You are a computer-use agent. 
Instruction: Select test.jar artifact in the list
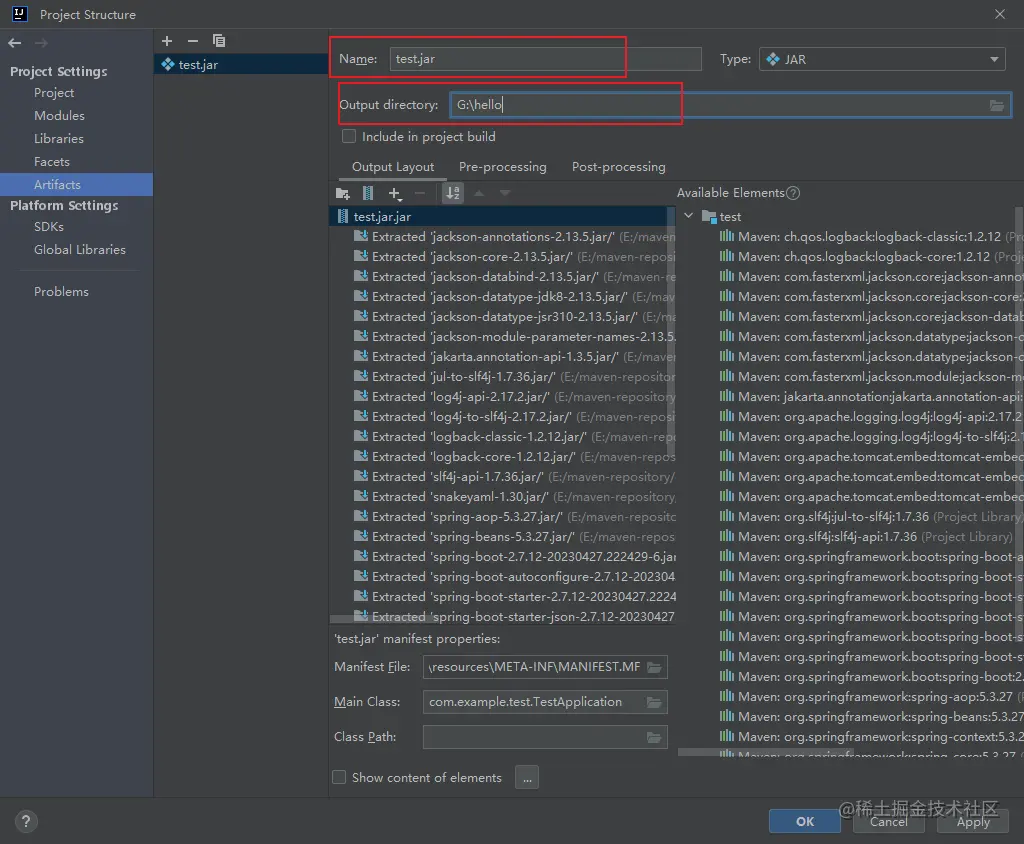tap(241, 65)
